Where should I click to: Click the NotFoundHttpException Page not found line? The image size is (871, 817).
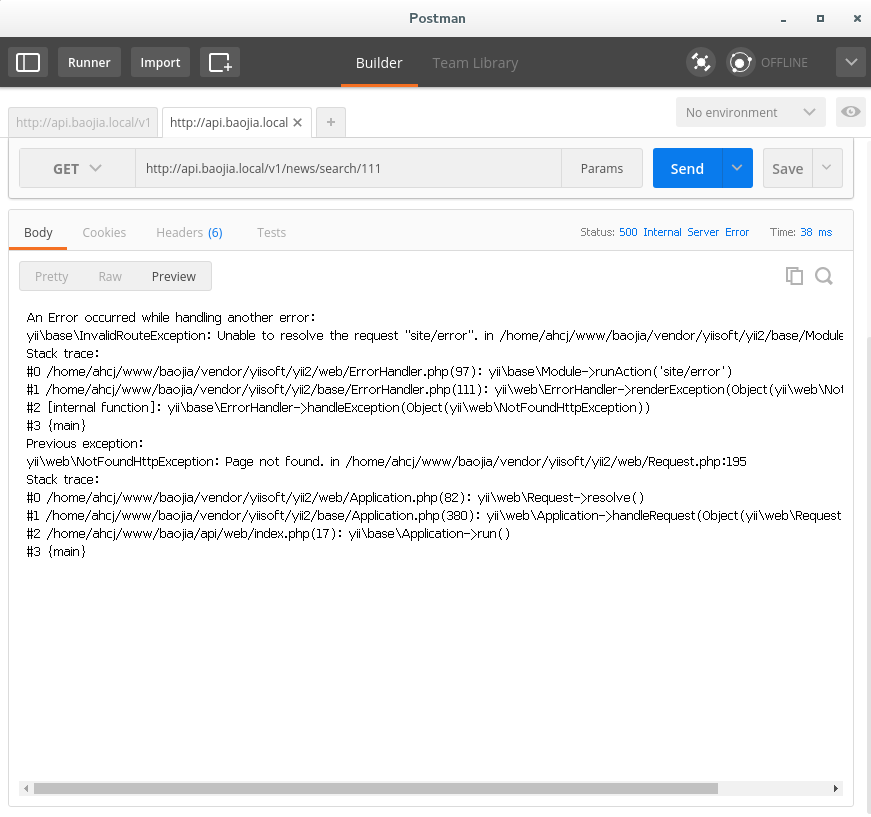(386, 462)
